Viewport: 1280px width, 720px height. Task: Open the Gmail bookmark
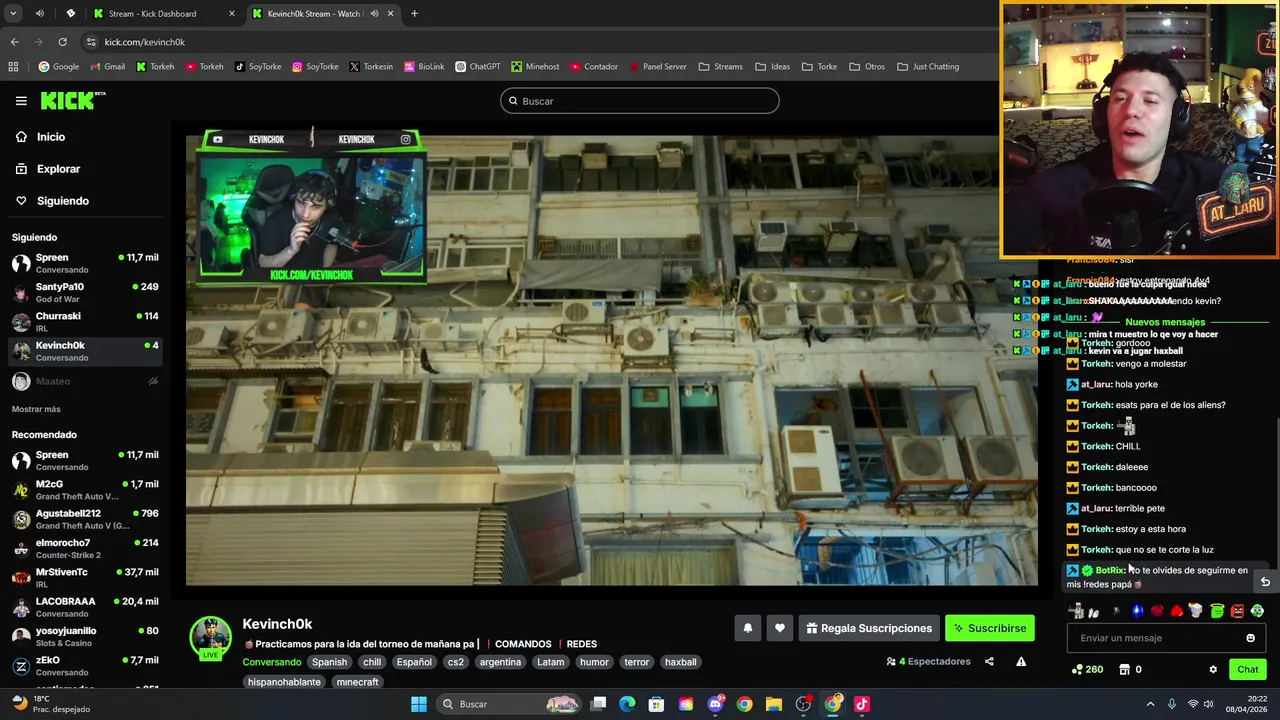point(107,67)
